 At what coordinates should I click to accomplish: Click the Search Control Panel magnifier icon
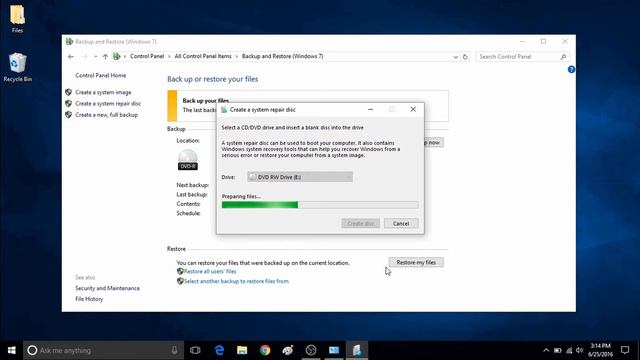(563, 57)
